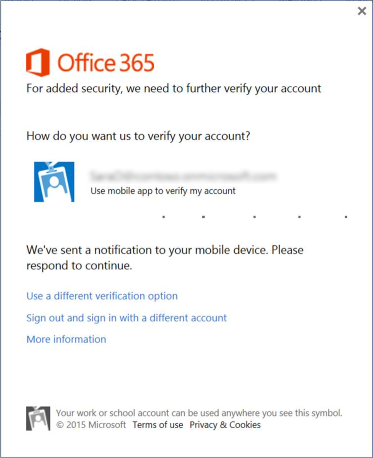Image resolution: width=373 pixels, height=458 pixels.
Task: Click the blurred account email address
Action: [183, 175]
